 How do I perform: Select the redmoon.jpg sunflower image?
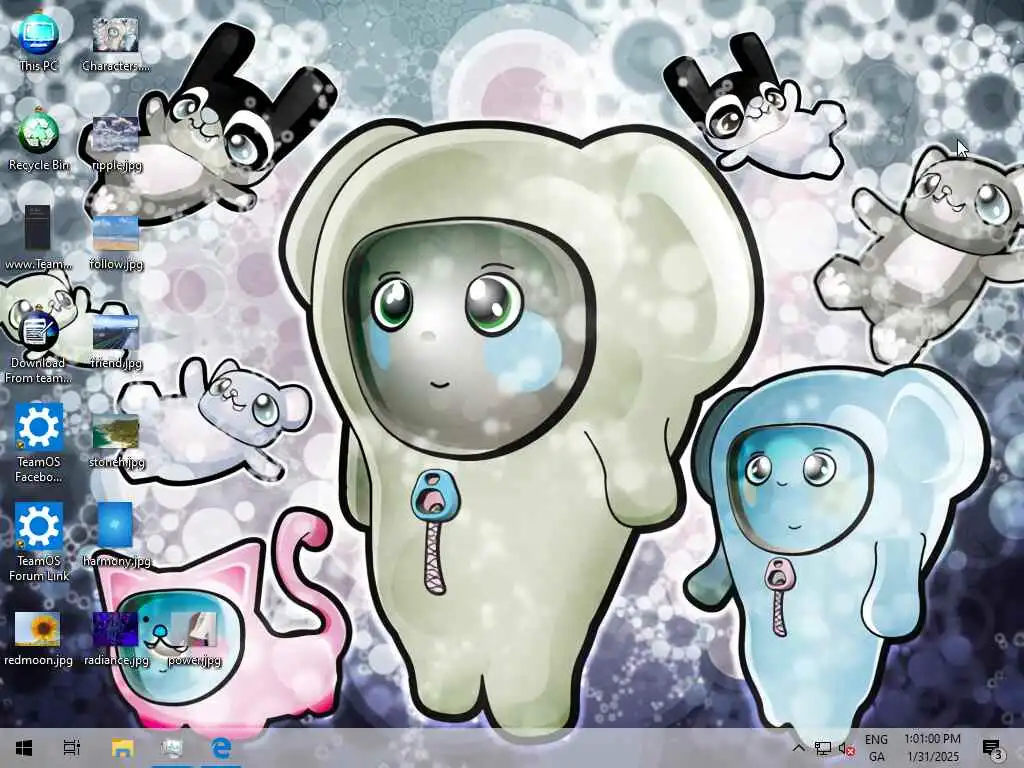[x=38, y=639]
